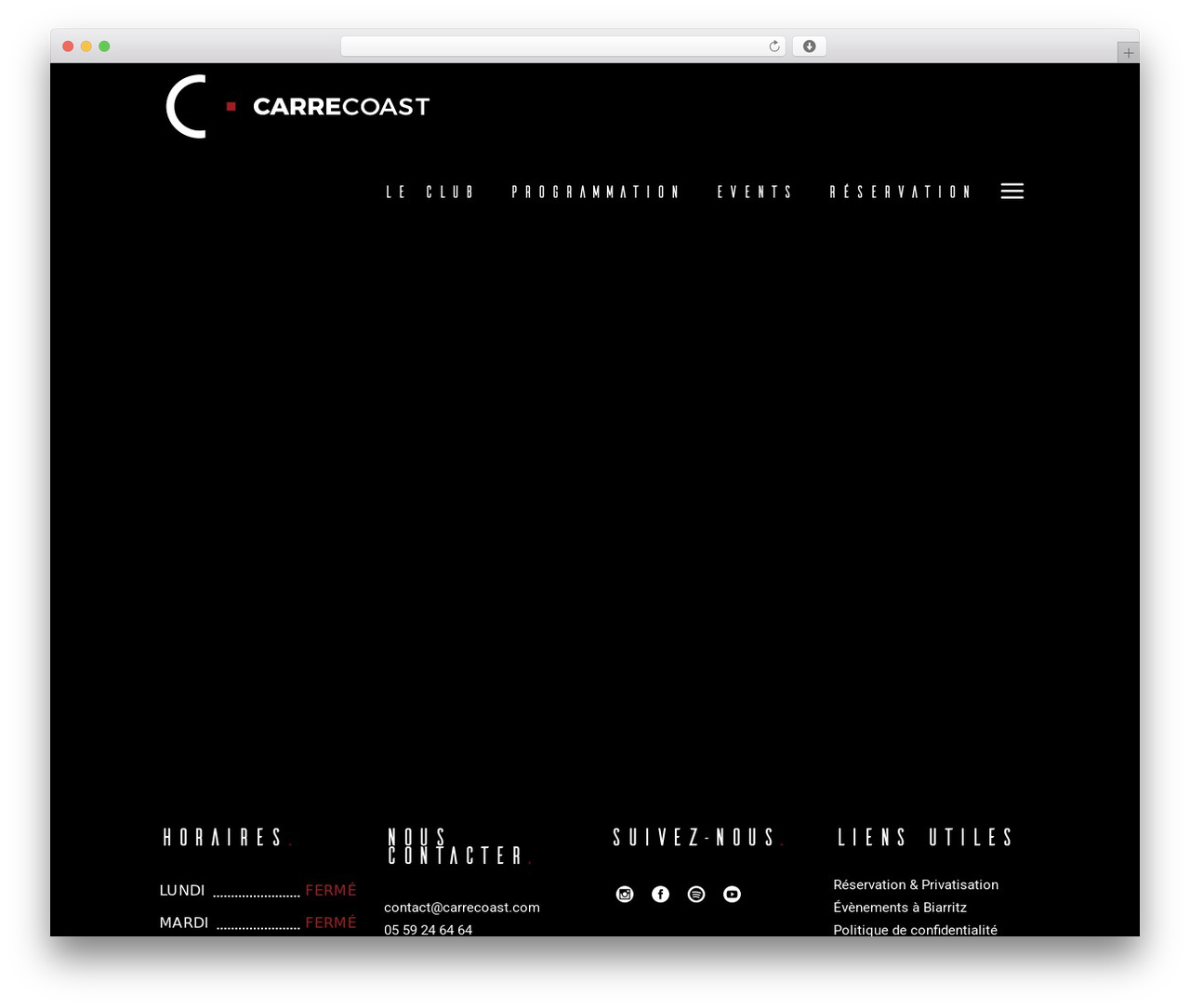Open the hamburger menu icon

pos(1012,191)
